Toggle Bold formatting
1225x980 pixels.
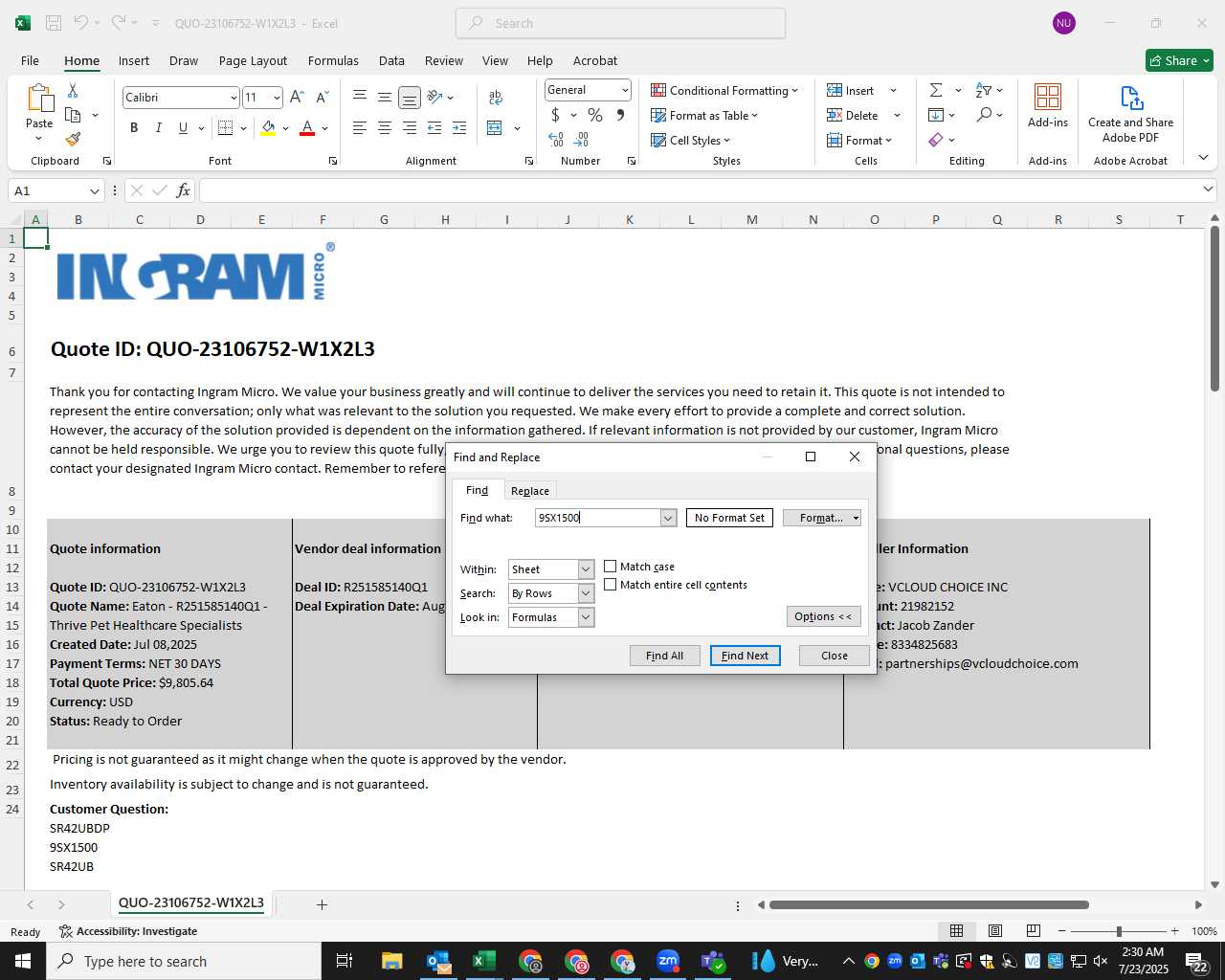point(134,127)
